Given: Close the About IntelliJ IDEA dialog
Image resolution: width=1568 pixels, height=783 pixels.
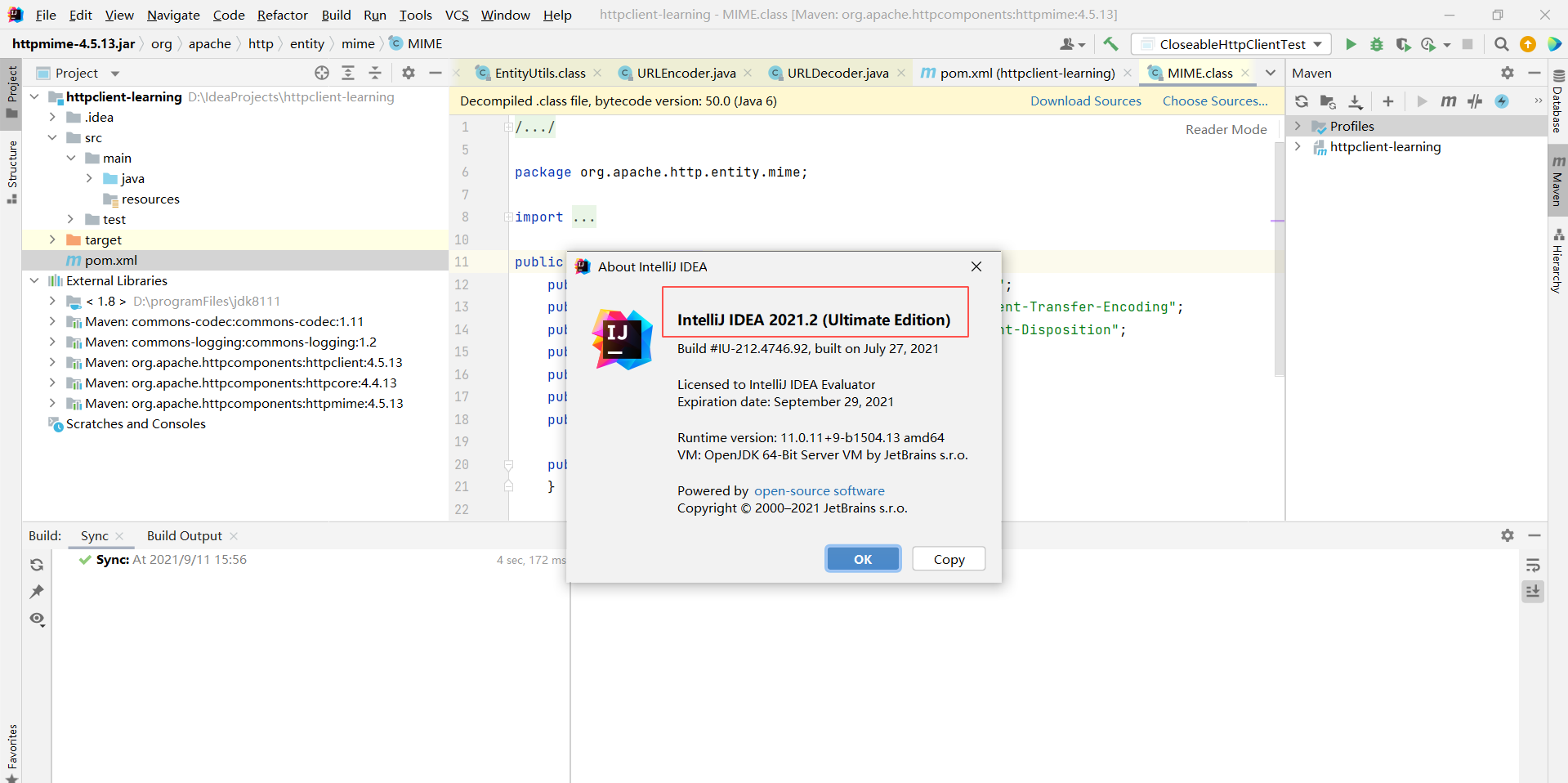Looking at the screenshot, I should tap(976, 266).
